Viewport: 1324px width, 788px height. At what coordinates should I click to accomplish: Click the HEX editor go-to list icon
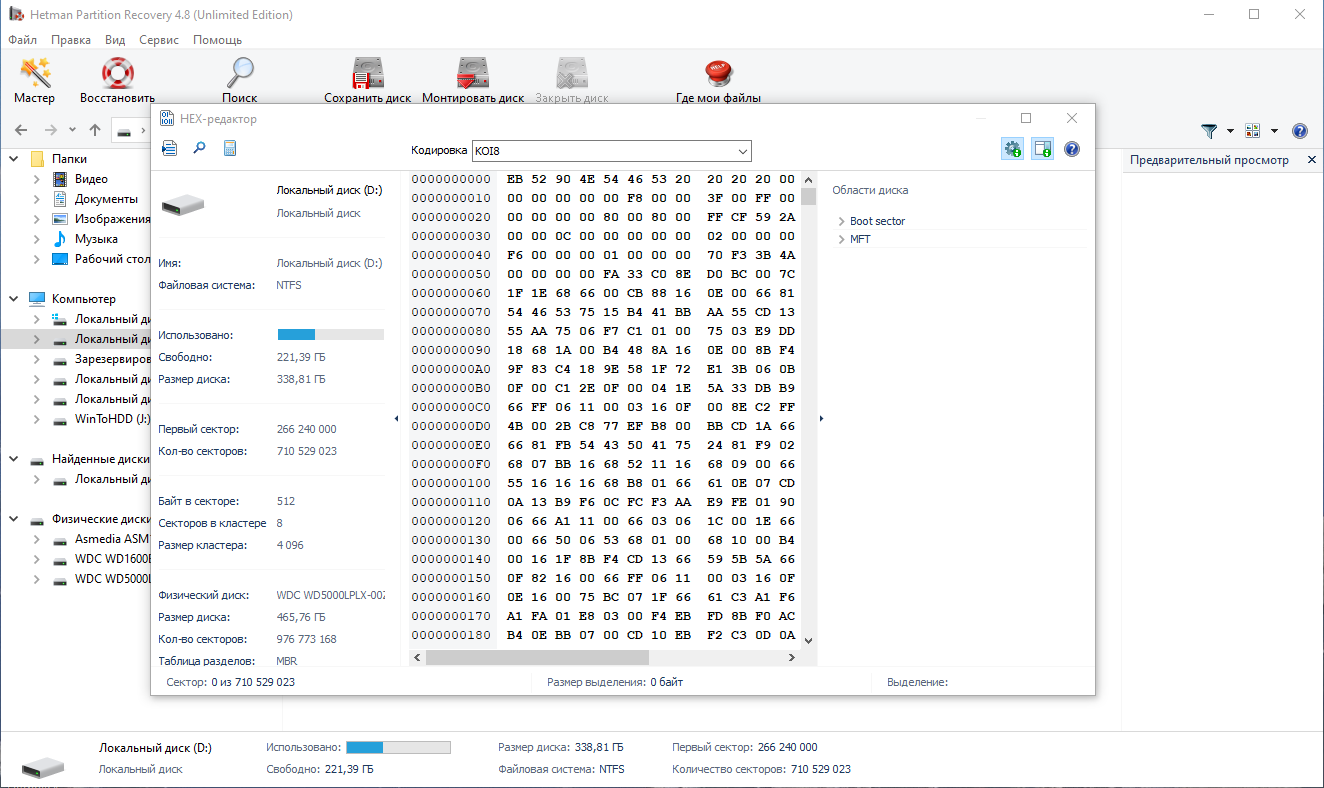pyautogui.click(x=170, y=149)
